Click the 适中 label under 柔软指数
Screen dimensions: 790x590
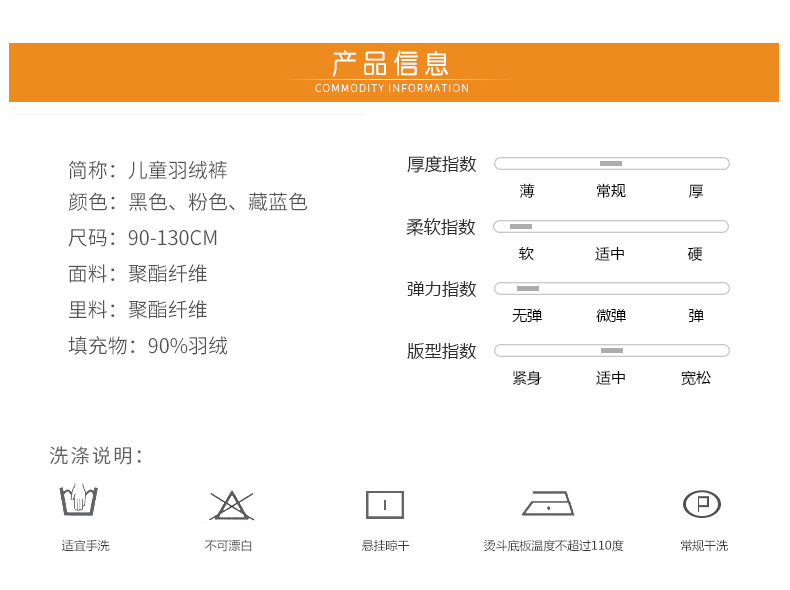[x=610, y=253]
